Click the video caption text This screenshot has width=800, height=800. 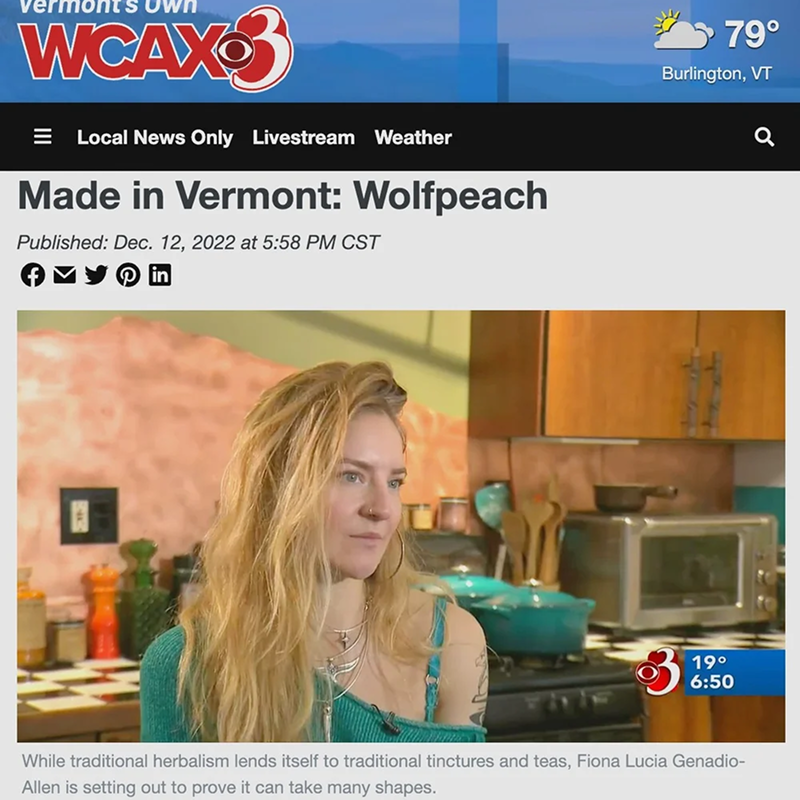383,774
